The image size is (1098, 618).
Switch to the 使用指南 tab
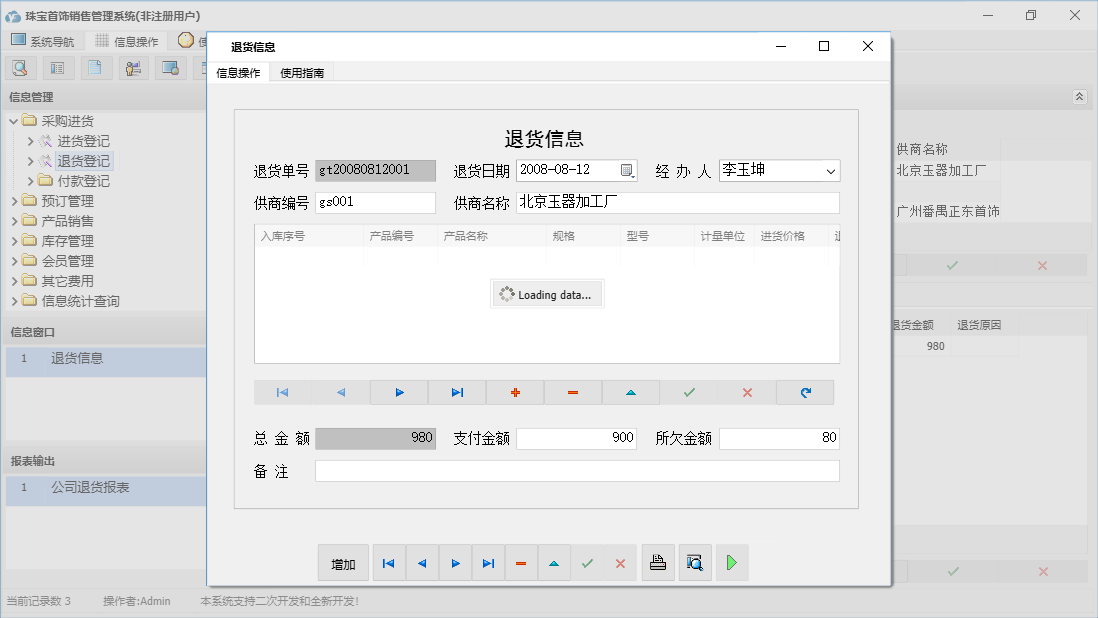pos(302,72)
